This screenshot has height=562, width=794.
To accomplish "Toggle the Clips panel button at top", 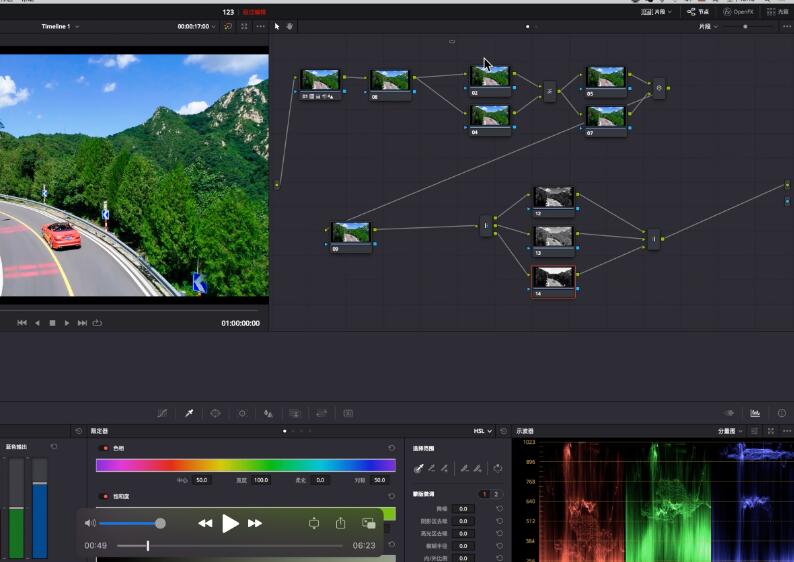I will click(656, 12).
